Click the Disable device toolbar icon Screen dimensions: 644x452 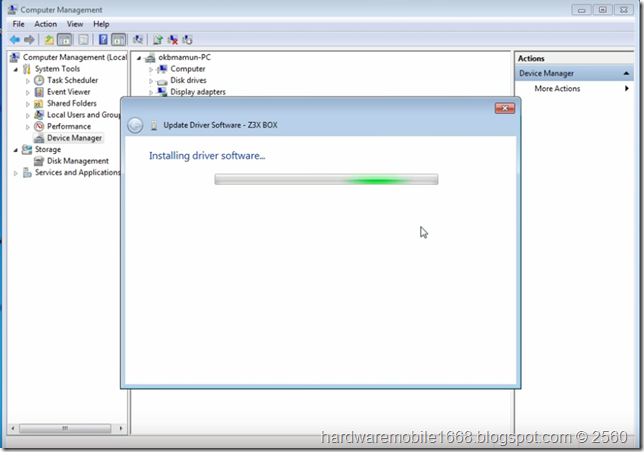pos(187,40)
